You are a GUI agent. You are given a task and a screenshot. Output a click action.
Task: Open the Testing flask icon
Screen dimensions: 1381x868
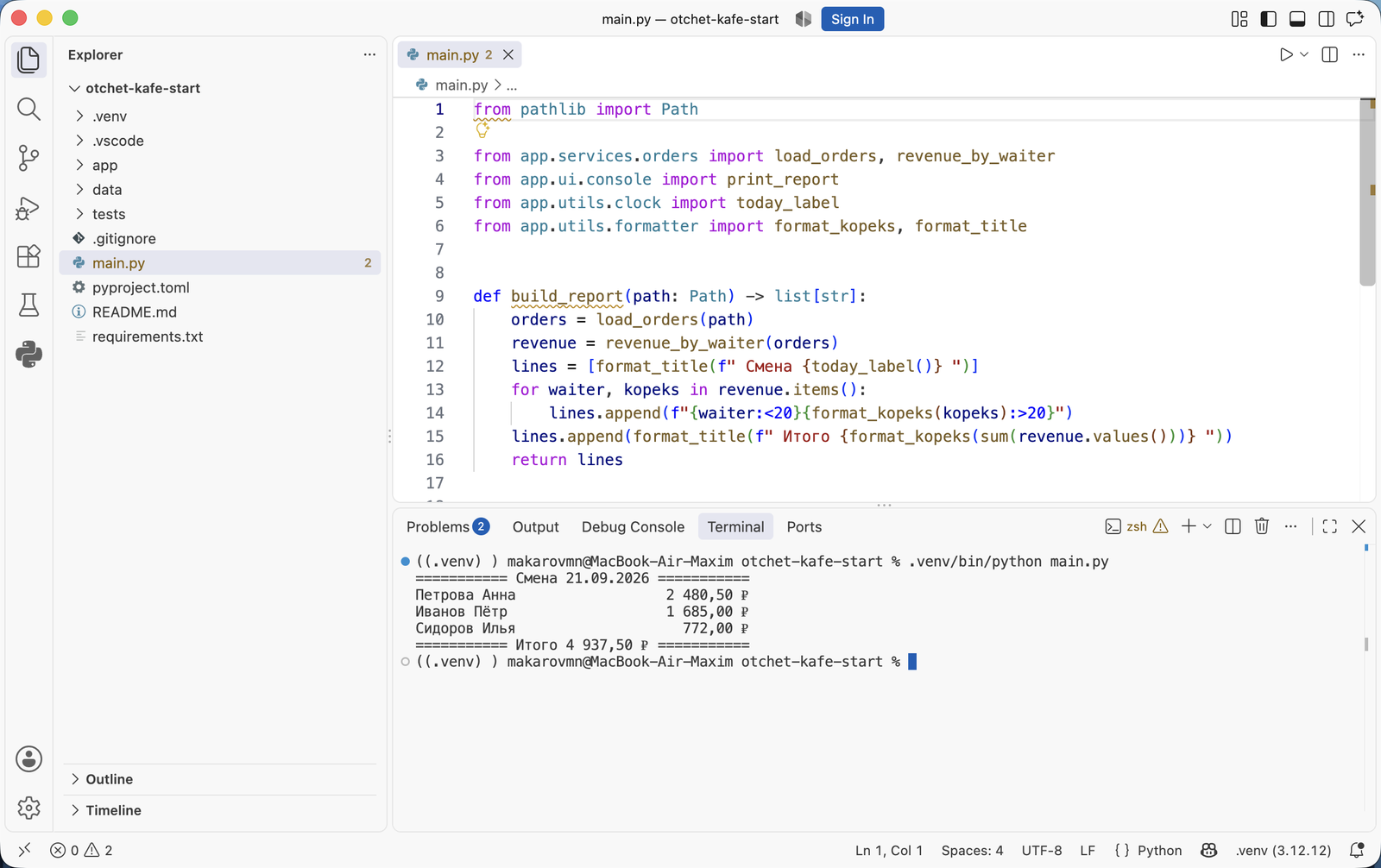pyautogui.click(x=28, y=305)
